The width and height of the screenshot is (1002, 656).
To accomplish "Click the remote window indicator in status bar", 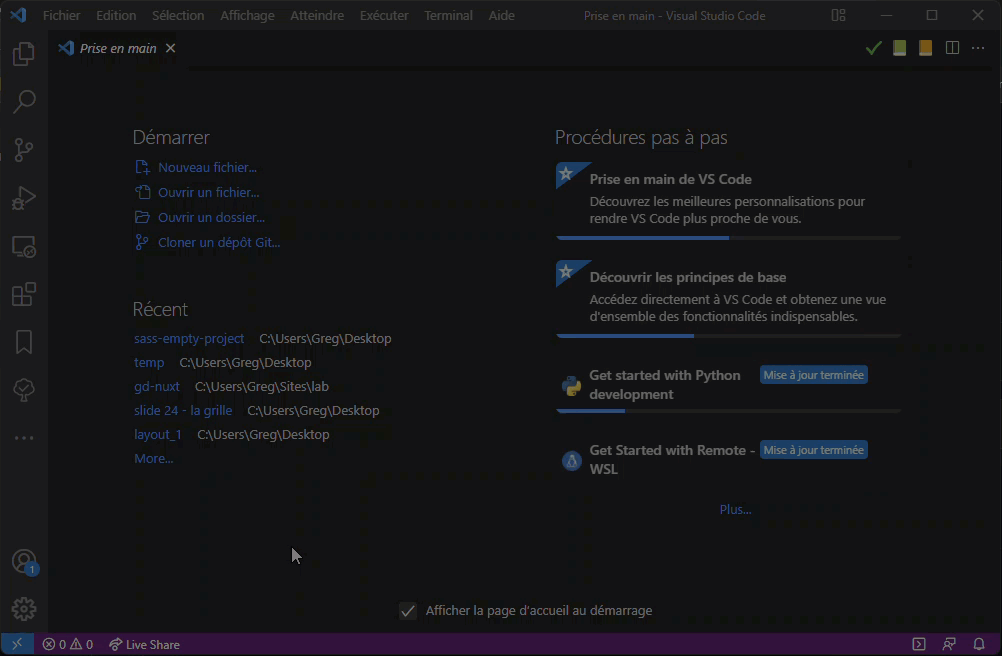I will pyautogui.click(x=17, y=645).
